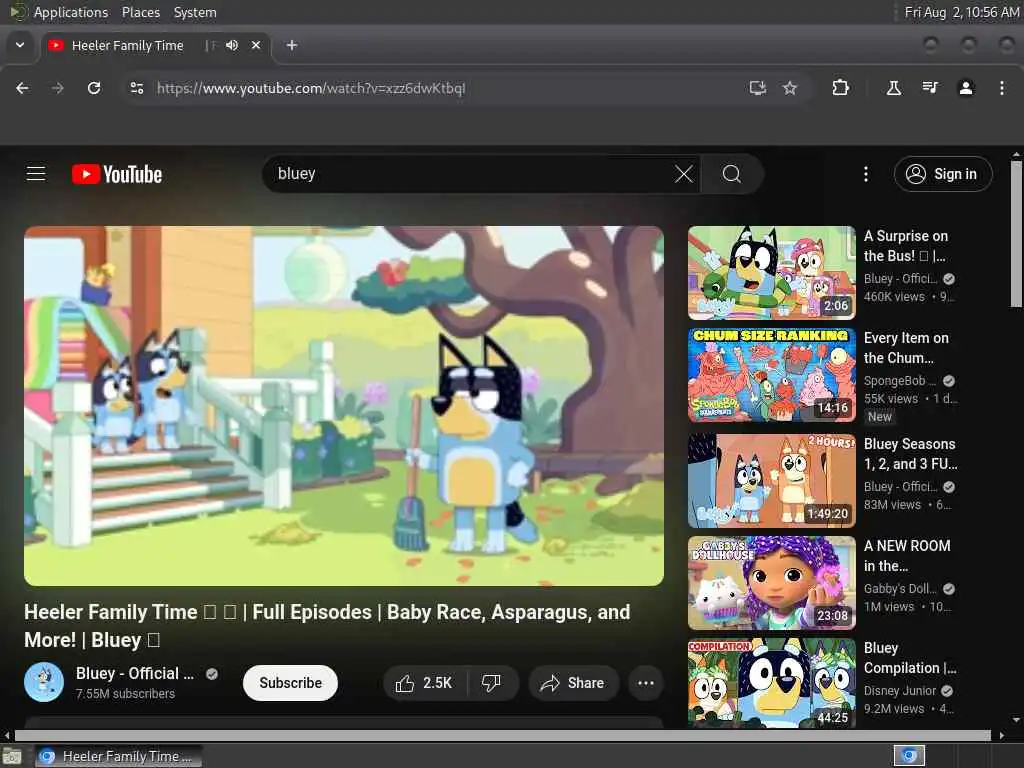Open browser extensions puzzle icon

pyautogui.click(x=840, y=88)
